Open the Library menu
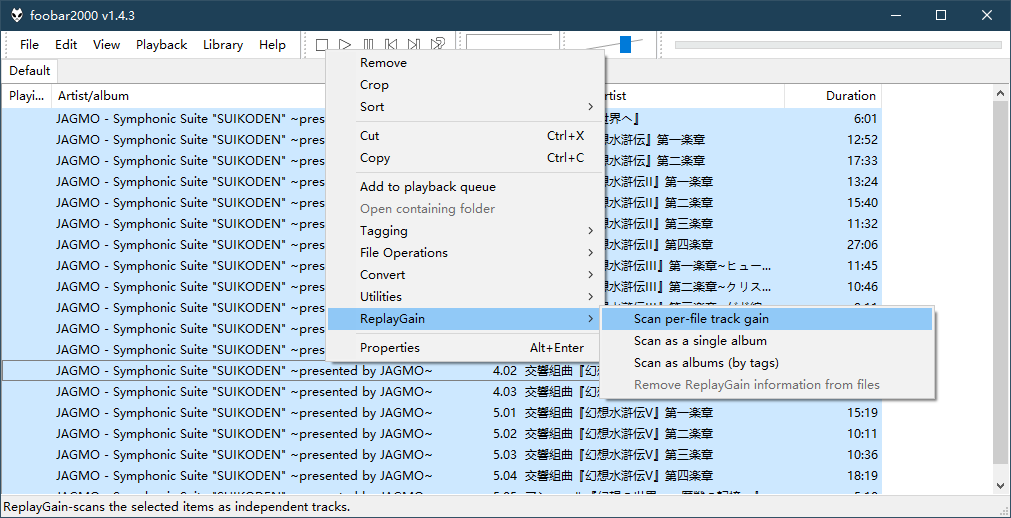 [x=222, y=45]
